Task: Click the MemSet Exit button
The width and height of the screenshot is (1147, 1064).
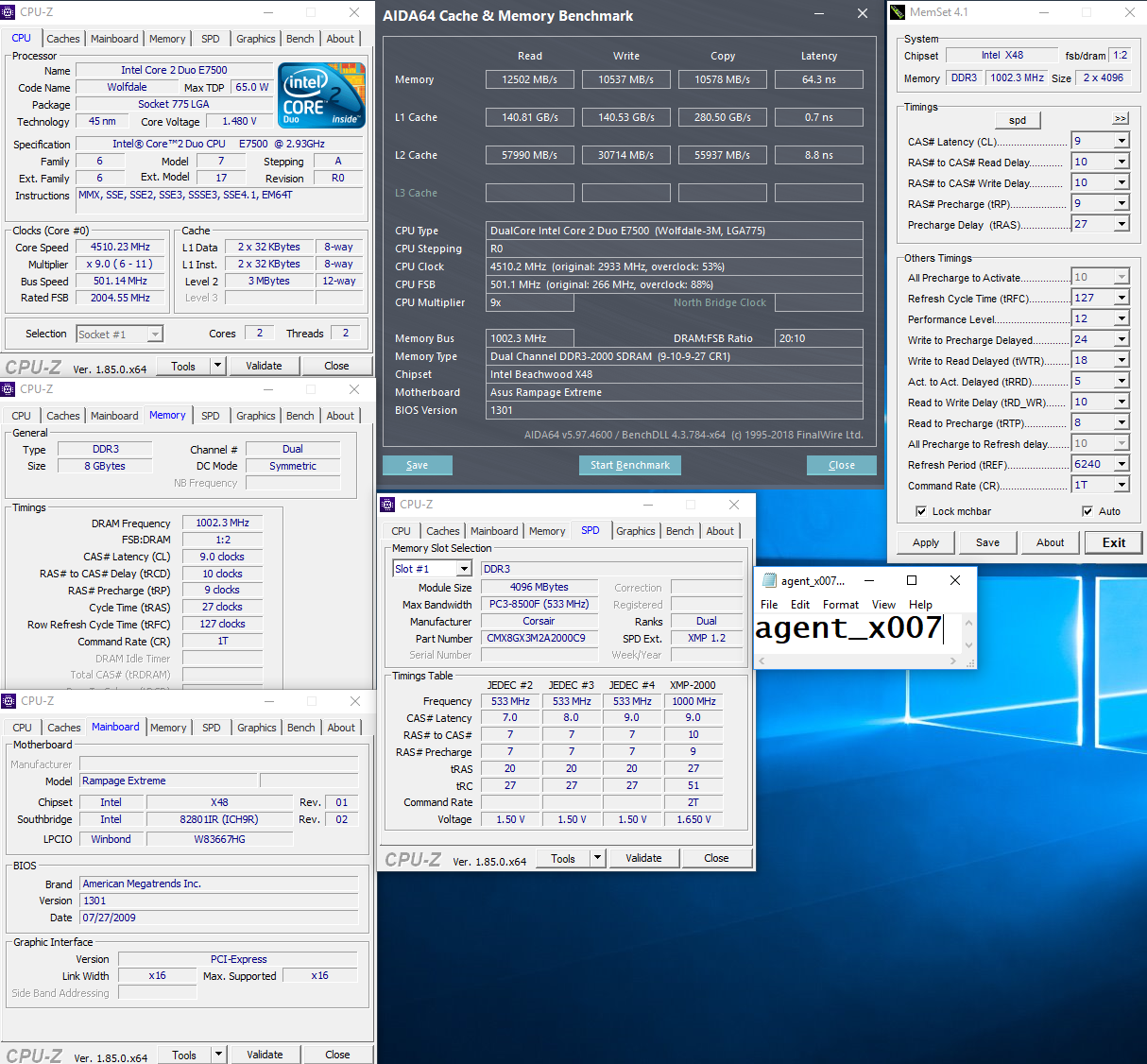Action: [x=1114, y=542]
